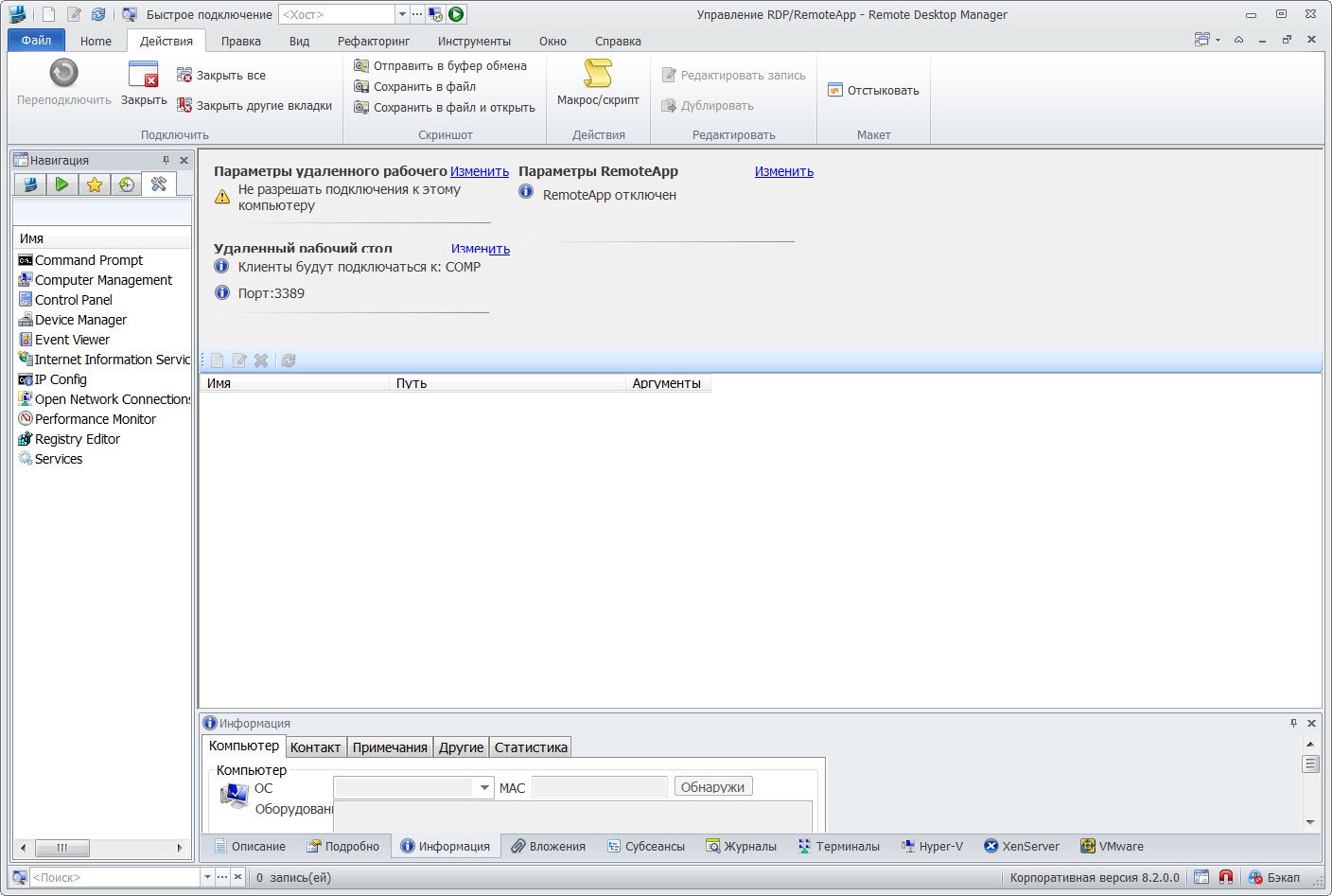Open the Файл menu
The width and height of the screenshot is (1332, 896).
pyautogui.click(x=37, y=40)
